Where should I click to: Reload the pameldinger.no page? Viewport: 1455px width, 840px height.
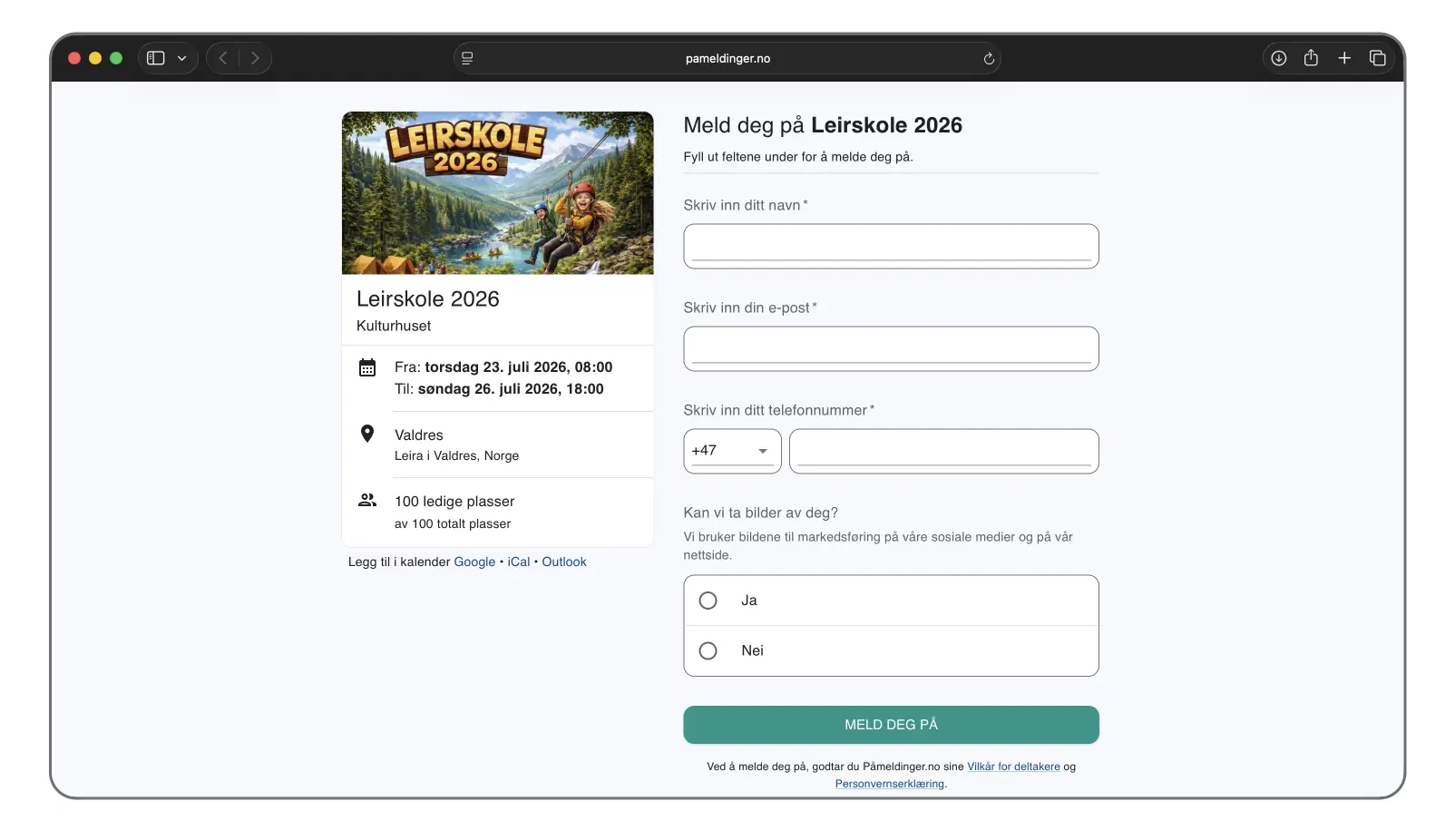[x=988, y=58]
